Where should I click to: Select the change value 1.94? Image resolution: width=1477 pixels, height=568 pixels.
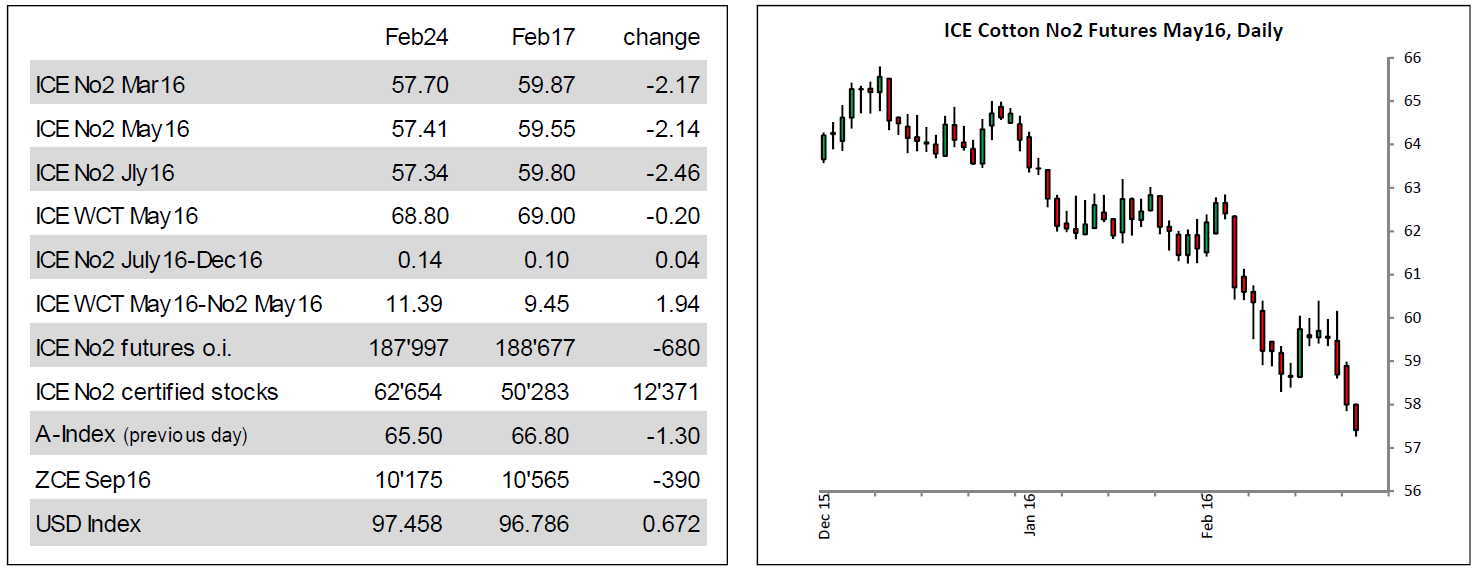click(x=678, y=304)
